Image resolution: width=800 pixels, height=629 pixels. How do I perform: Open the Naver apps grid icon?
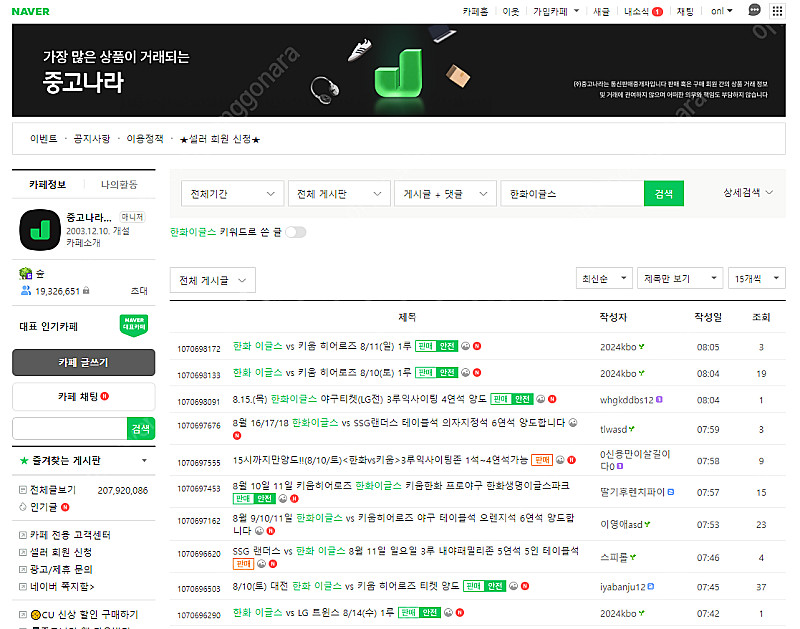777,11
